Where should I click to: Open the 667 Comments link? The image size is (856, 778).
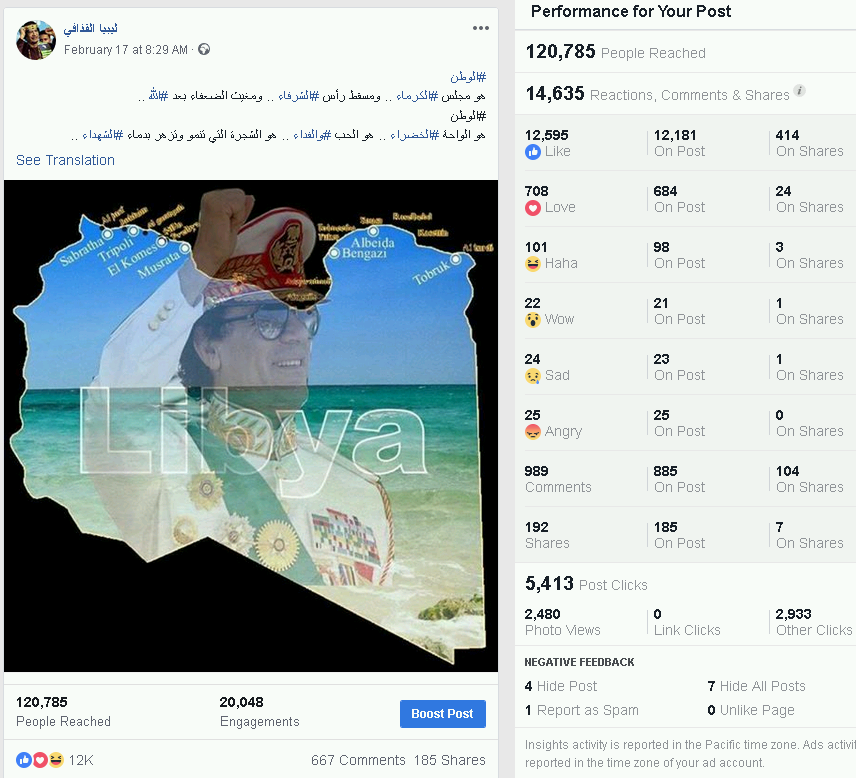358,760
